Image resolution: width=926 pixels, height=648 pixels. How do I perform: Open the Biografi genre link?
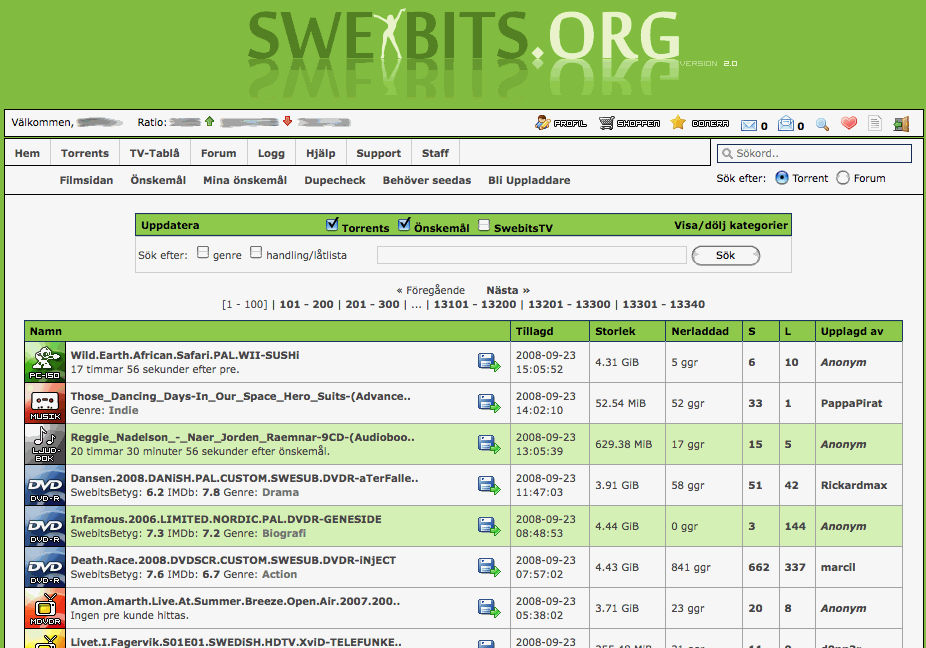click(284, 533)
